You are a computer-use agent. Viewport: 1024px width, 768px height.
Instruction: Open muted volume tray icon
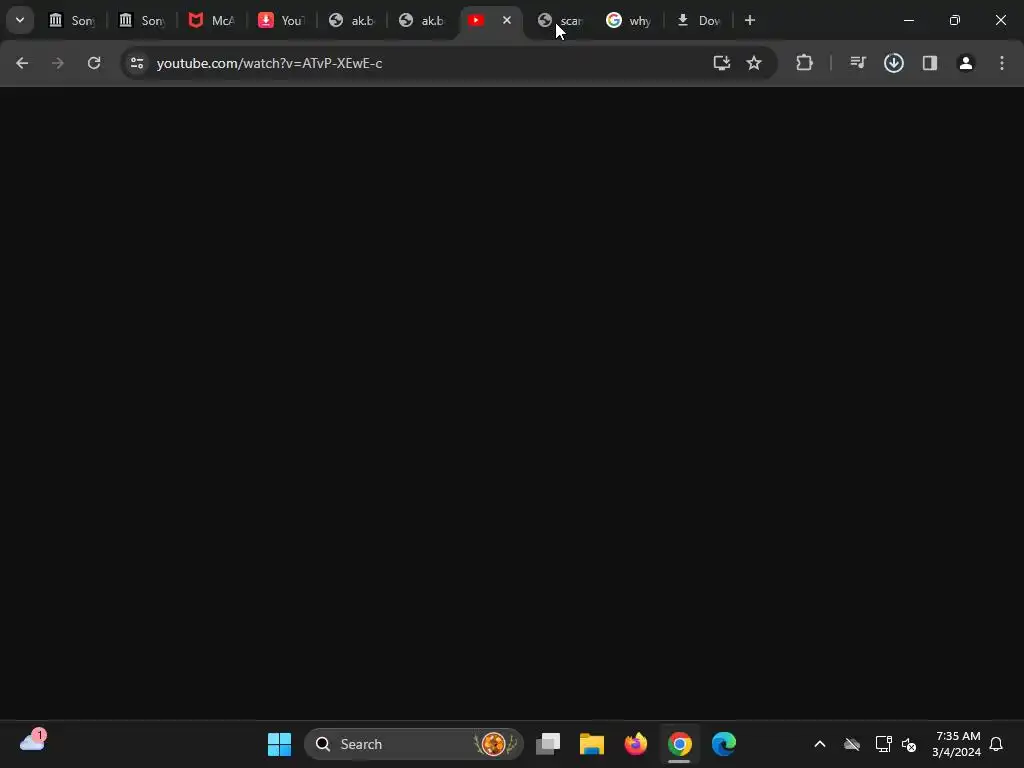tap(909, 744)
